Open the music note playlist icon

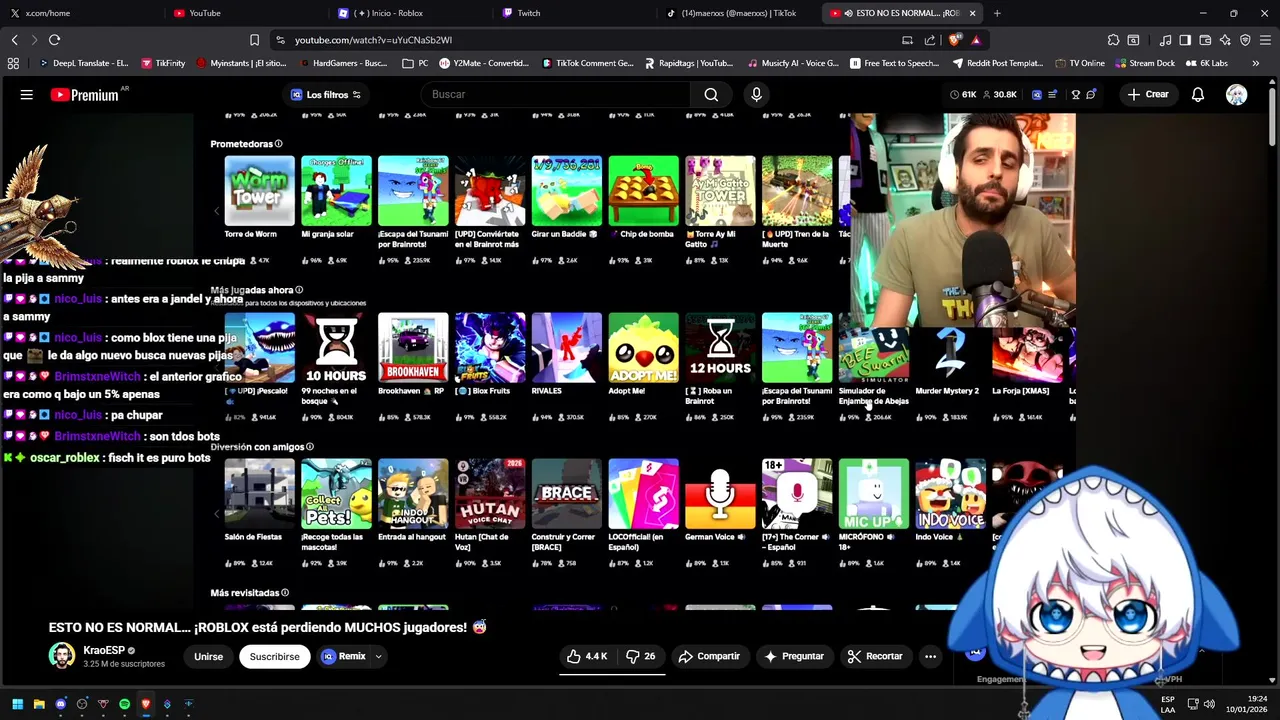pos(1165,40)
